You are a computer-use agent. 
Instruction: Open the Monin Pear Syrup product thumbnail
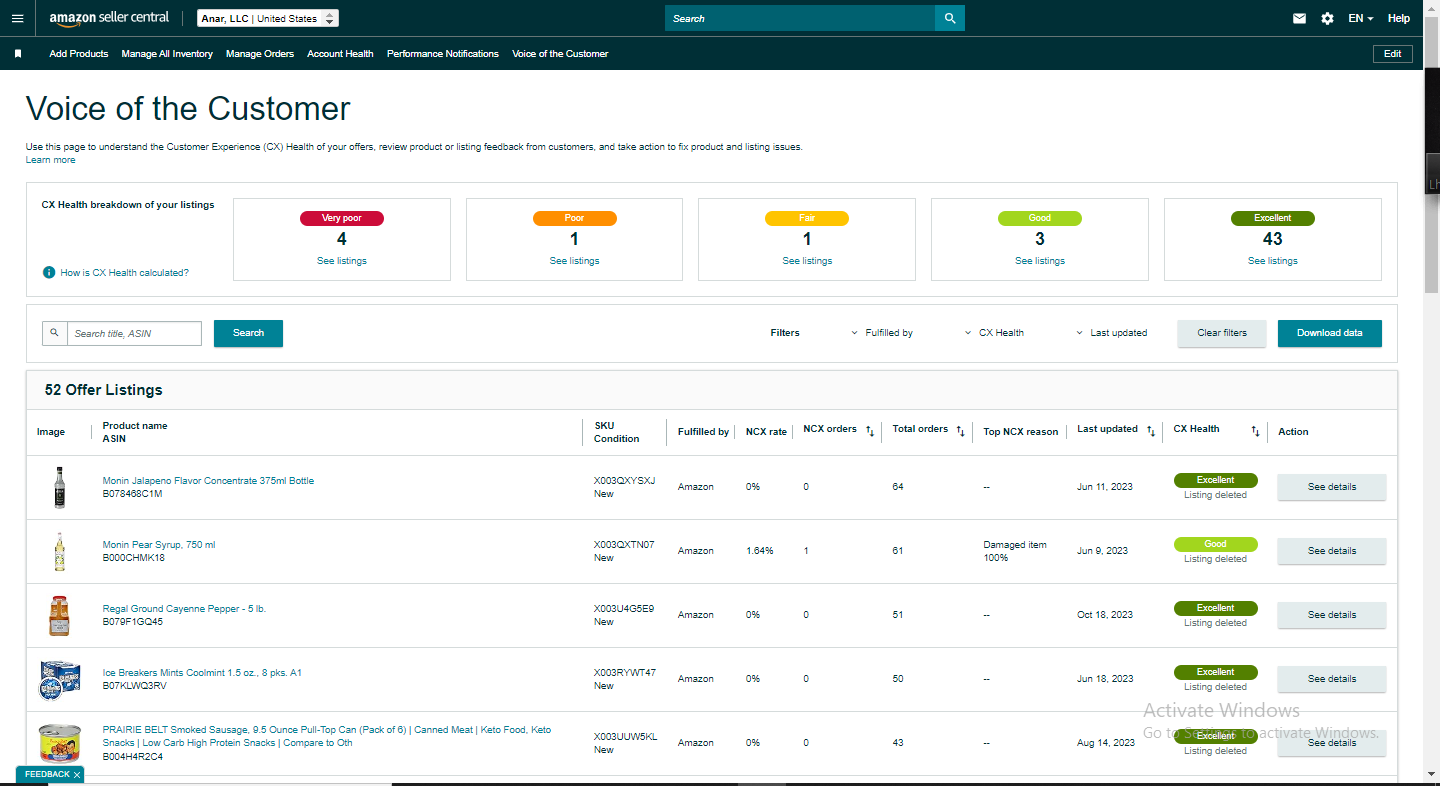tap(60, 552)
